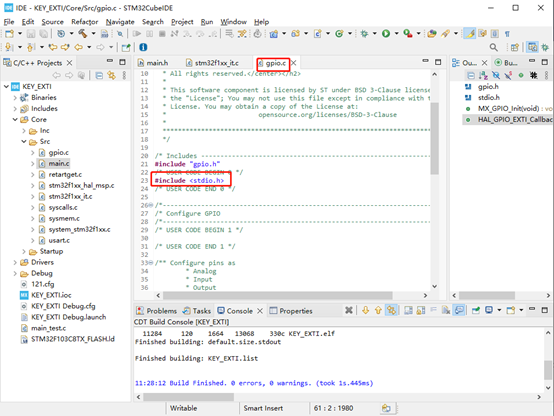Click the External Tools run icon
Image resolution: width=554 pixels, height=416 pixels.
tap(408, 34)
